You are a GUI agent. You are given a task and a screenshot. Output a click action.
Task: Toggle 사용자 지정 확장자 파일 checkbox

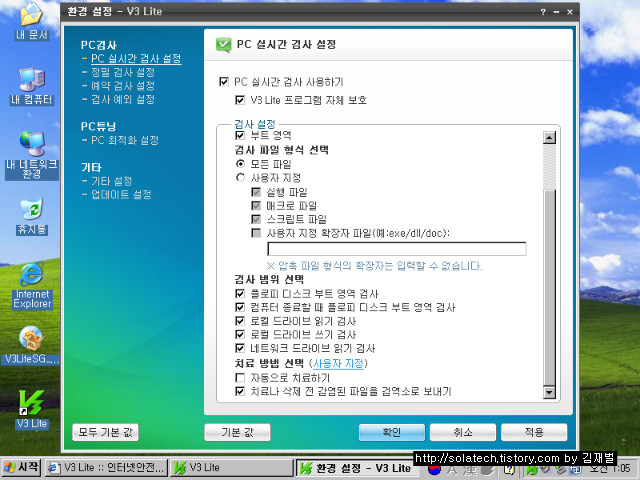coord(256,233)
